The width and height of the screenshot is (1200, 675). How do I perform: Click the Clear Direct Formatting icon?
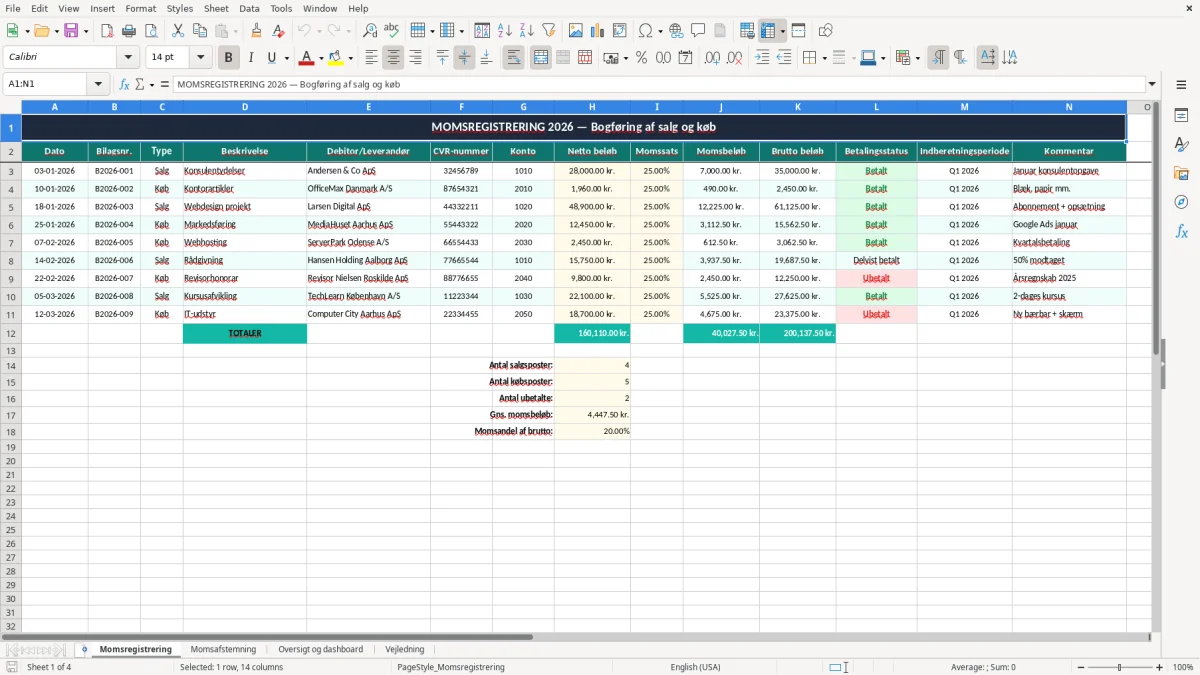pyautogui.click(x=279, y=31)
